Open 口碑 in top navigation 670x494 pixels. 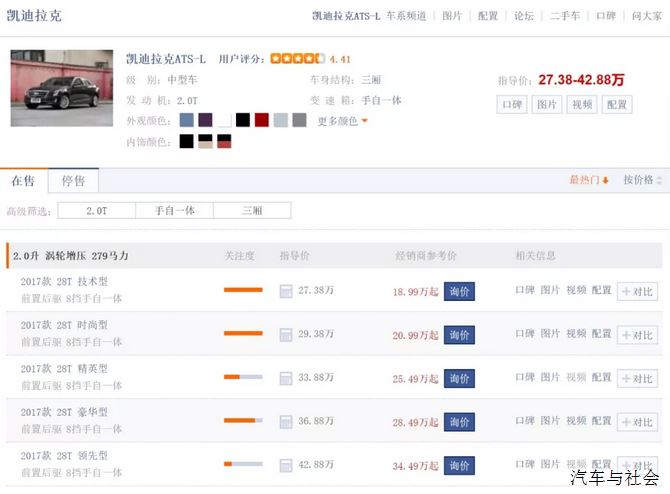pos(606,16)
